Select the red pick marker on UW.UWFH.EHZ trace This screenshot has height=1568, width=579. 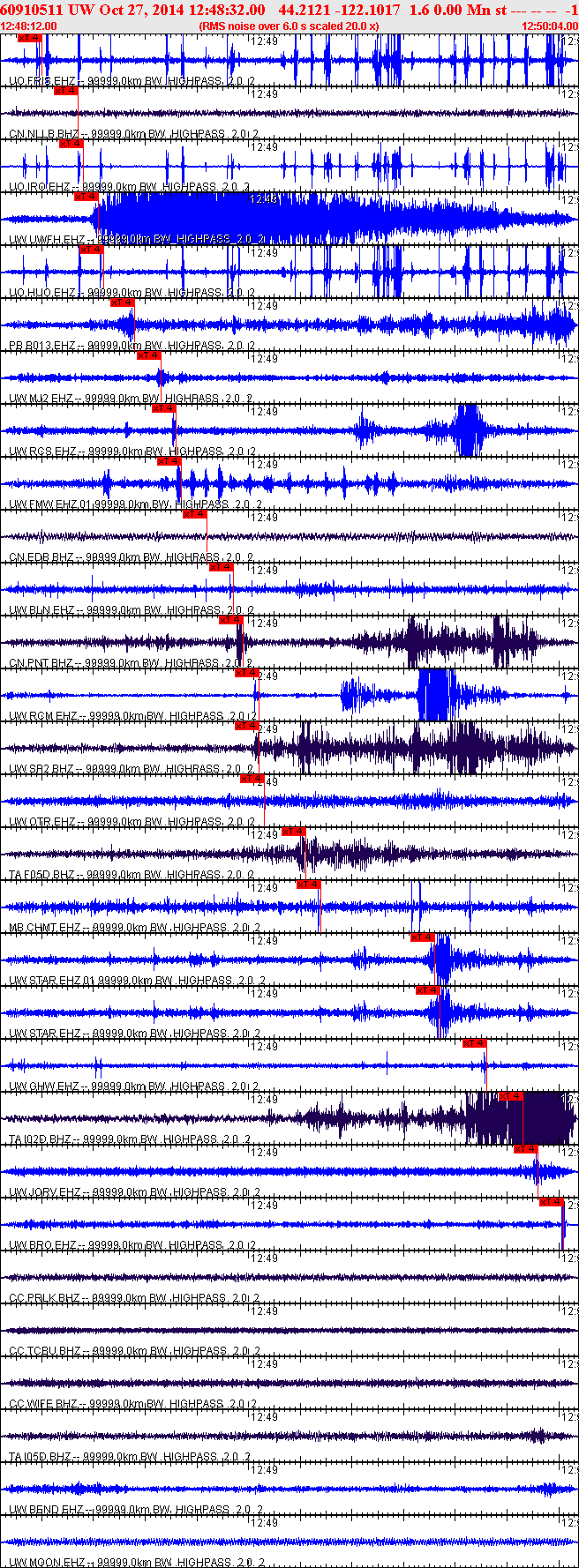coord(86,197)
